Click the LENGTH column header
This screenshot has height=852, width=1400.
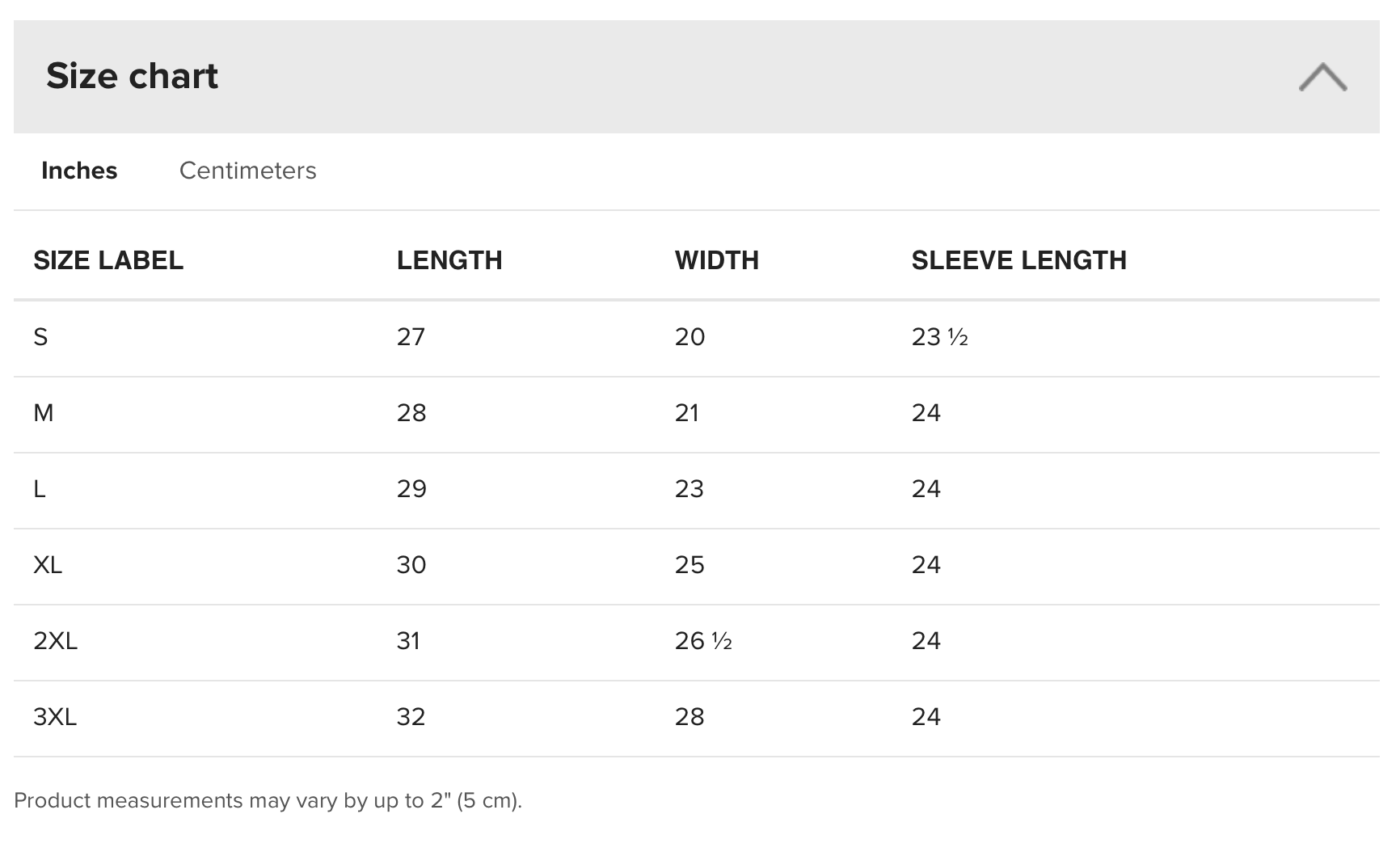[x=449, y=260]
